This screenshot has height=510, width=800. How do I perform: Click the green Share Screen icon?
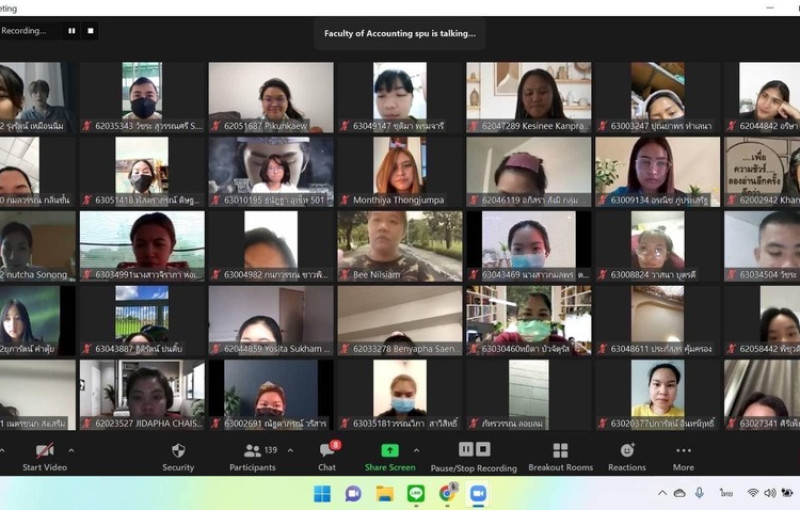pyautogui.click(x=390, y=451)
